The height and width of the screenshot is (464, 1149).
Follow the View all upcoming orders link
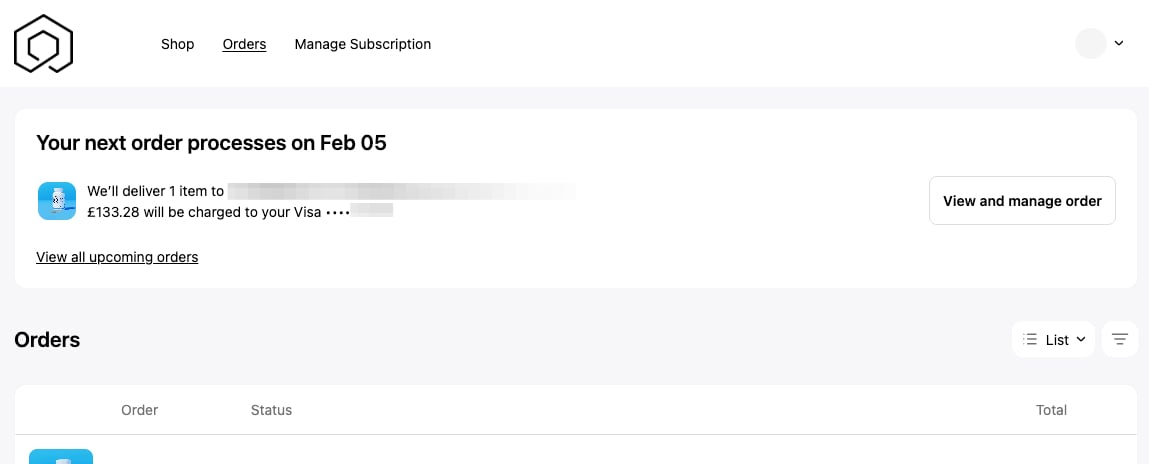117,257
